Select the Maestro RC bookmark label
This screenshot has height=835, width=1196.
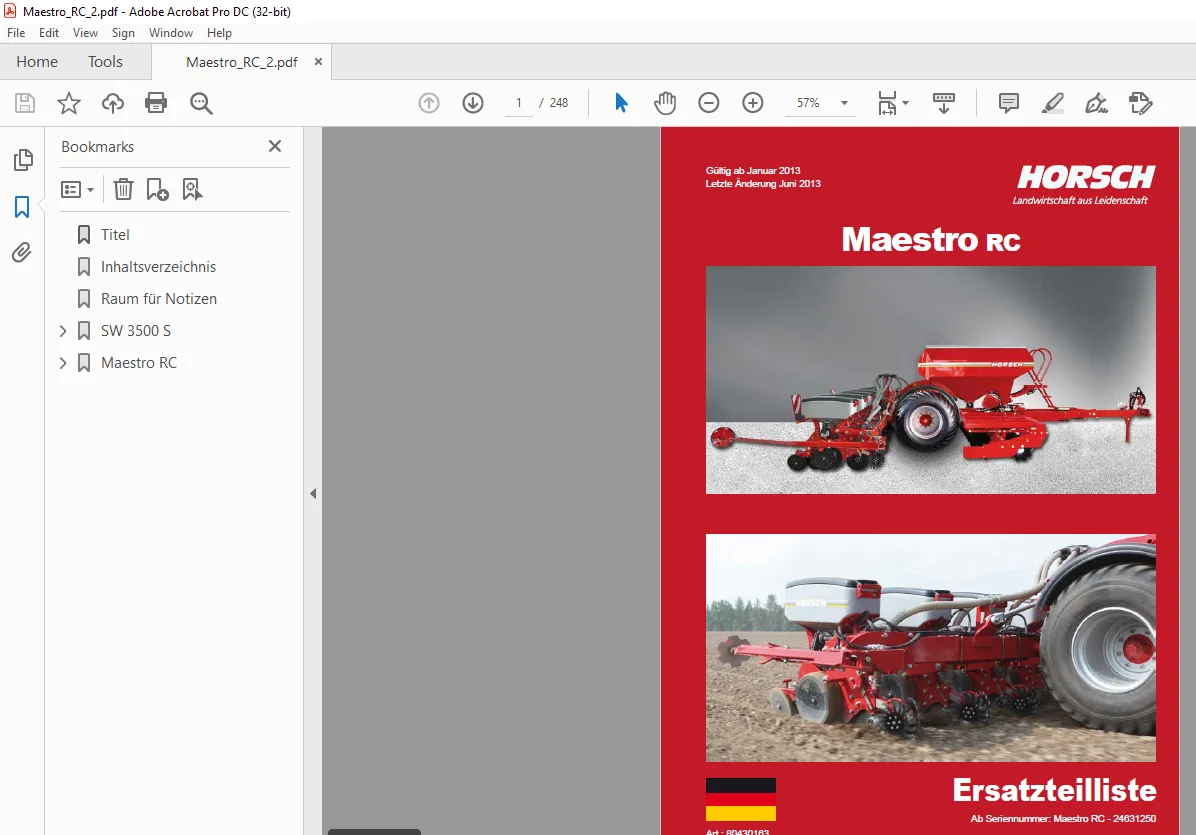click(139, 363)
